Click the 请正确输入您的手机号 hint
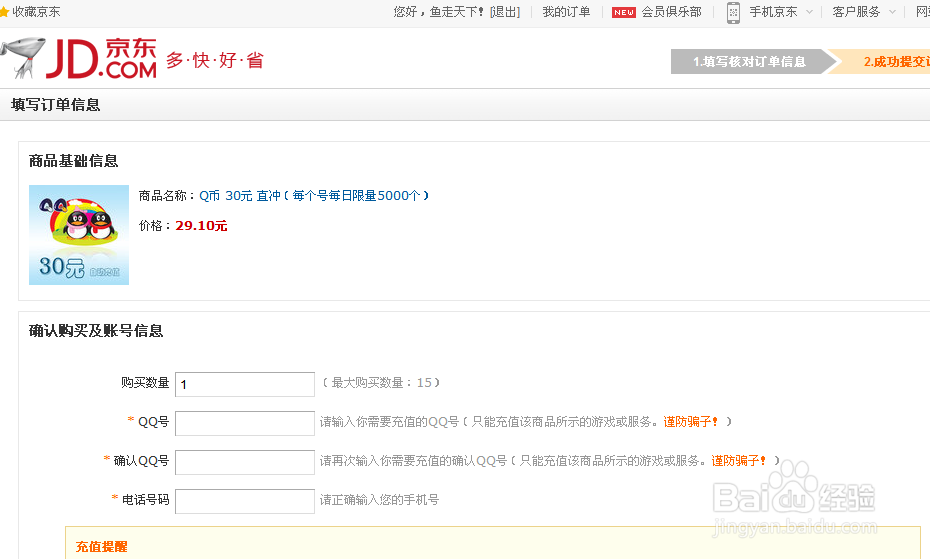The height and width of the screenshot is (559, 930). [x=380, y=500]
